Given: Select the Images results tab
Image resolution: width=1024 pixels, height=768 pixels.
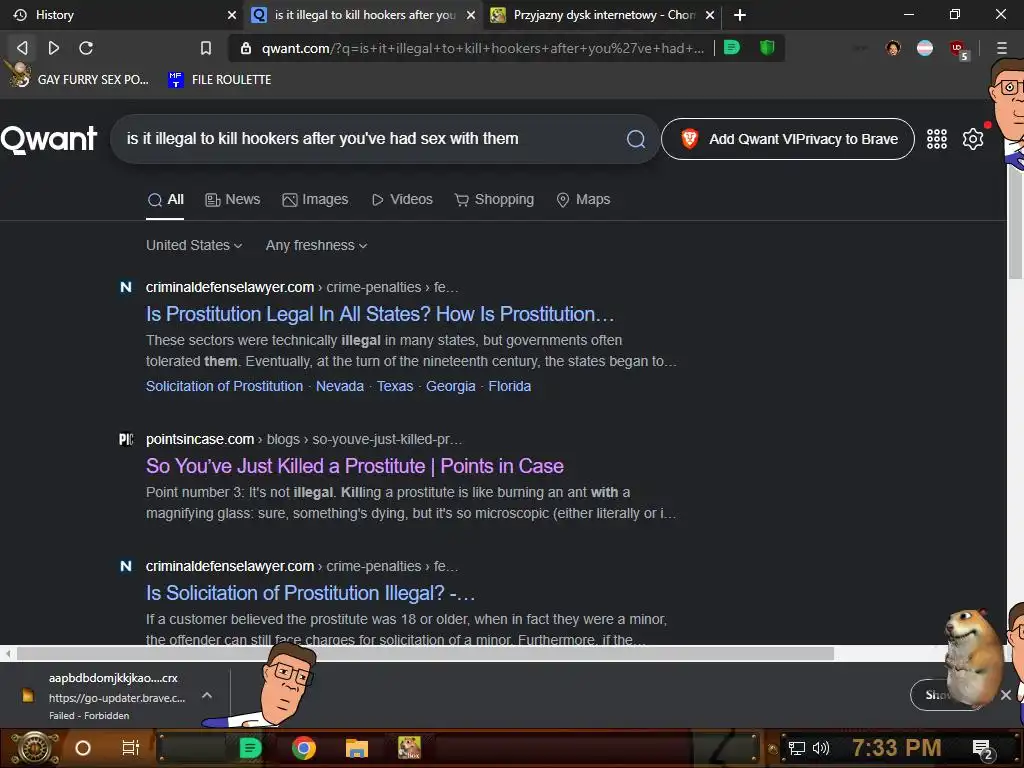Looking at the screenshot, I should point(315,199).
